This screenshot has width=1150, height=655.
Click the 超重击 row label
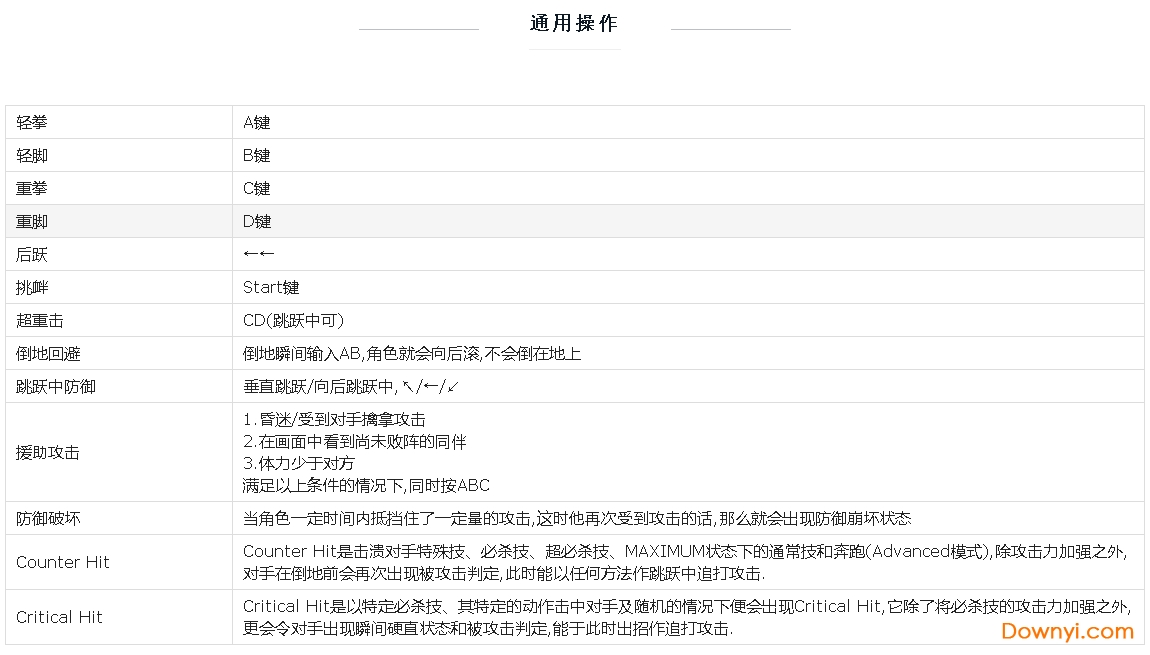(40, 321)
